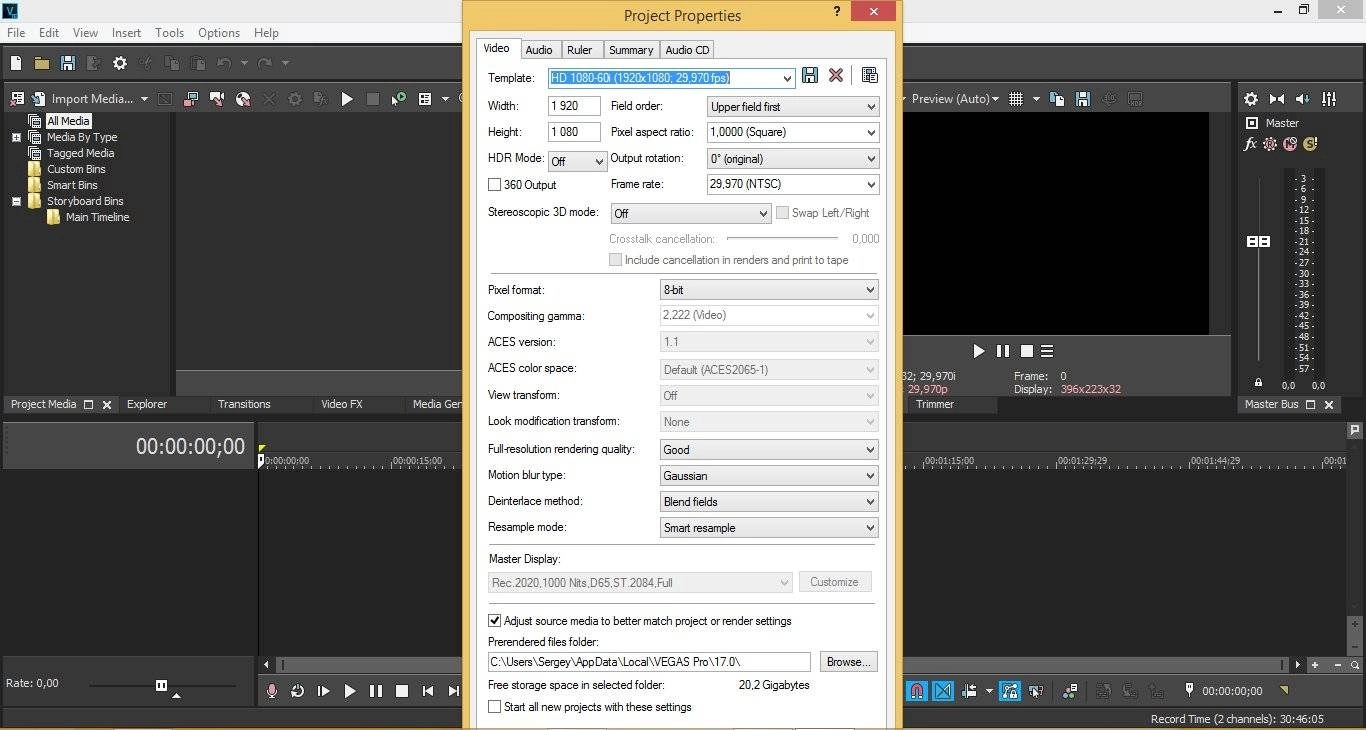The height and width of the screenshot is (730, 1366).
Task: Click the record microphone in timeline transport
Action: click(271, 691)
